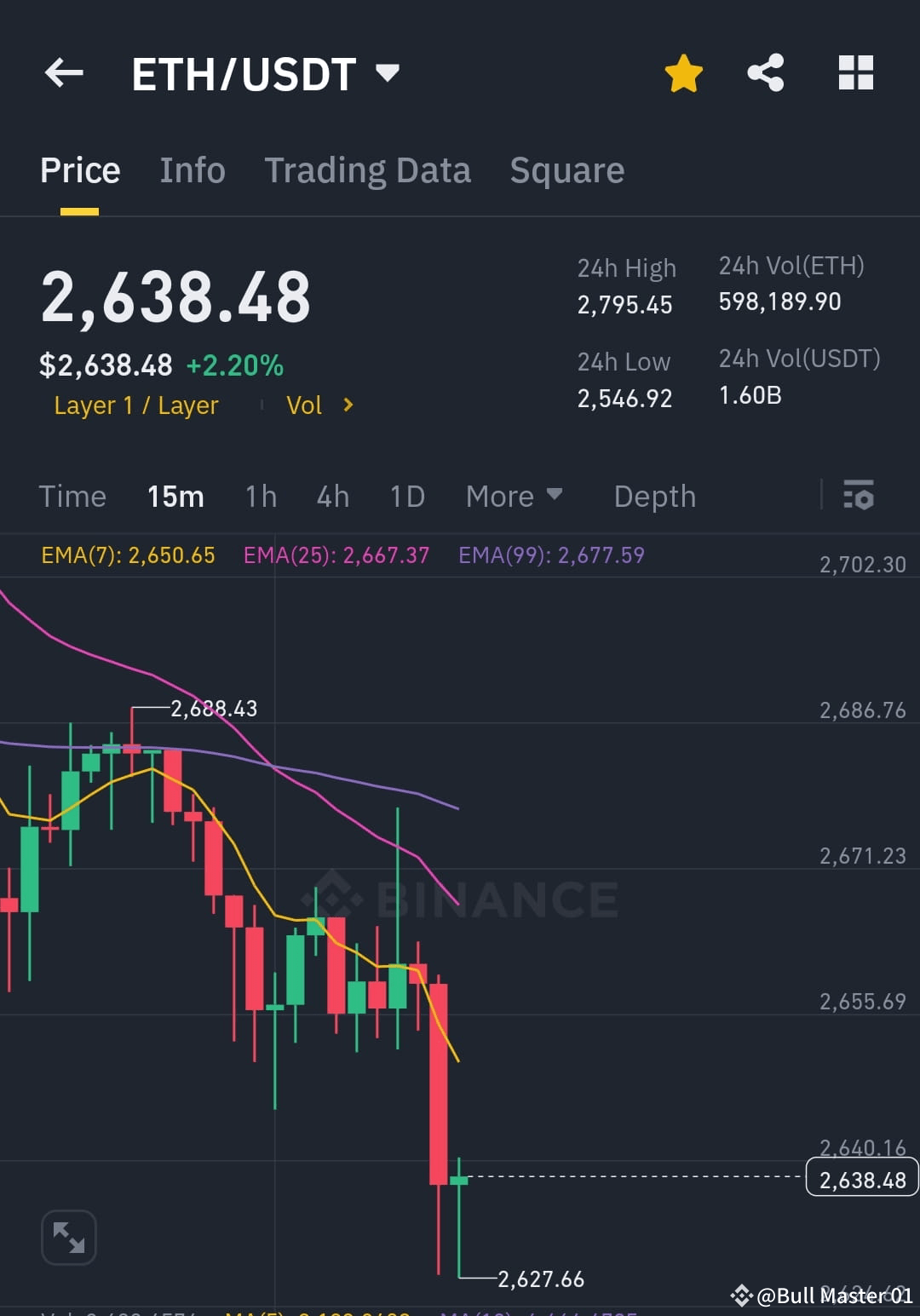This screenshot has width=920, height=1316.
Task: Enable the 4h timeframe
Action: (x=332, y=496)
